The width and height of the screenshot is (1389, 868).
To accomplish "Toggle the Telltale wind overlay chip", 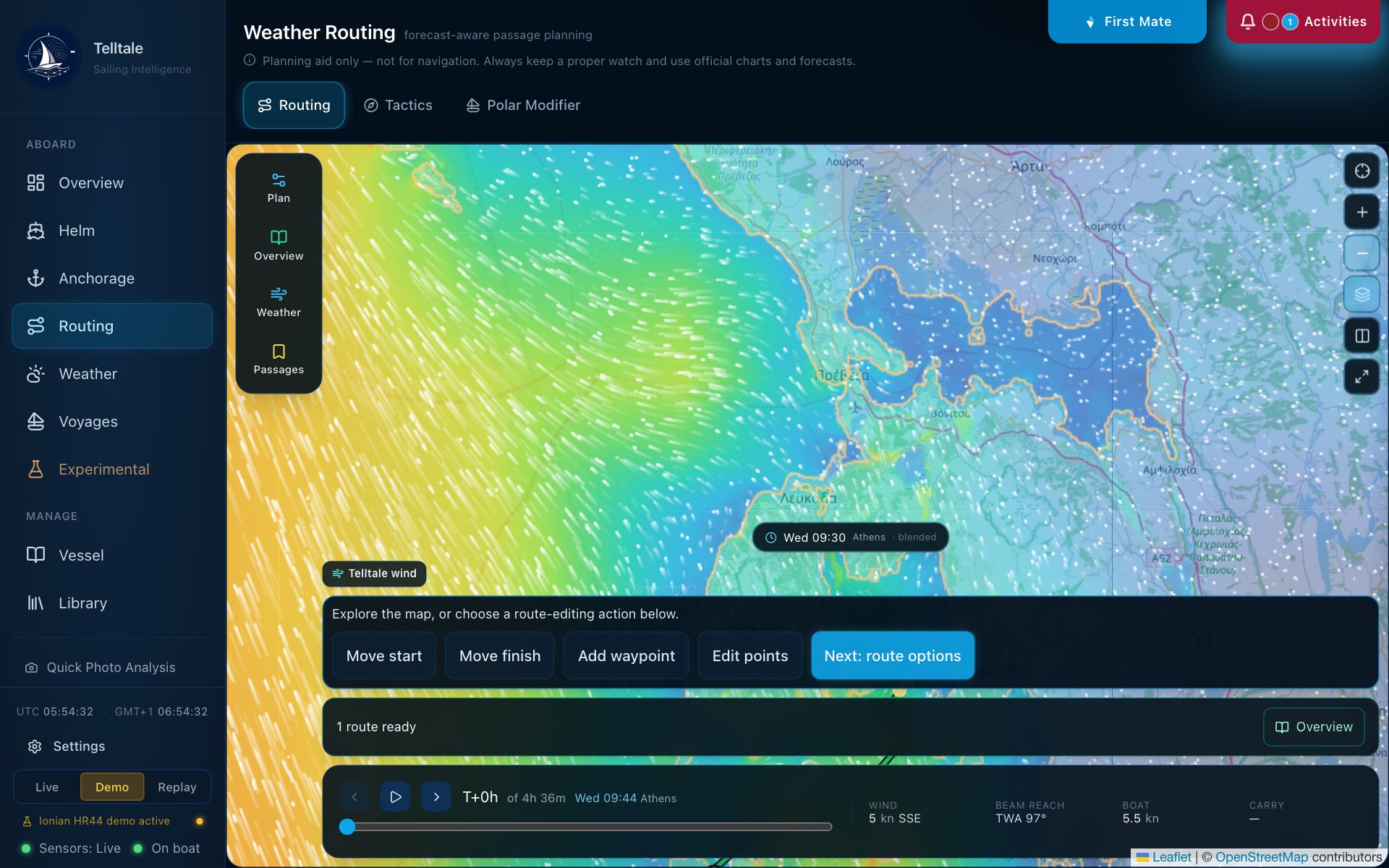I will pos(374,574).
